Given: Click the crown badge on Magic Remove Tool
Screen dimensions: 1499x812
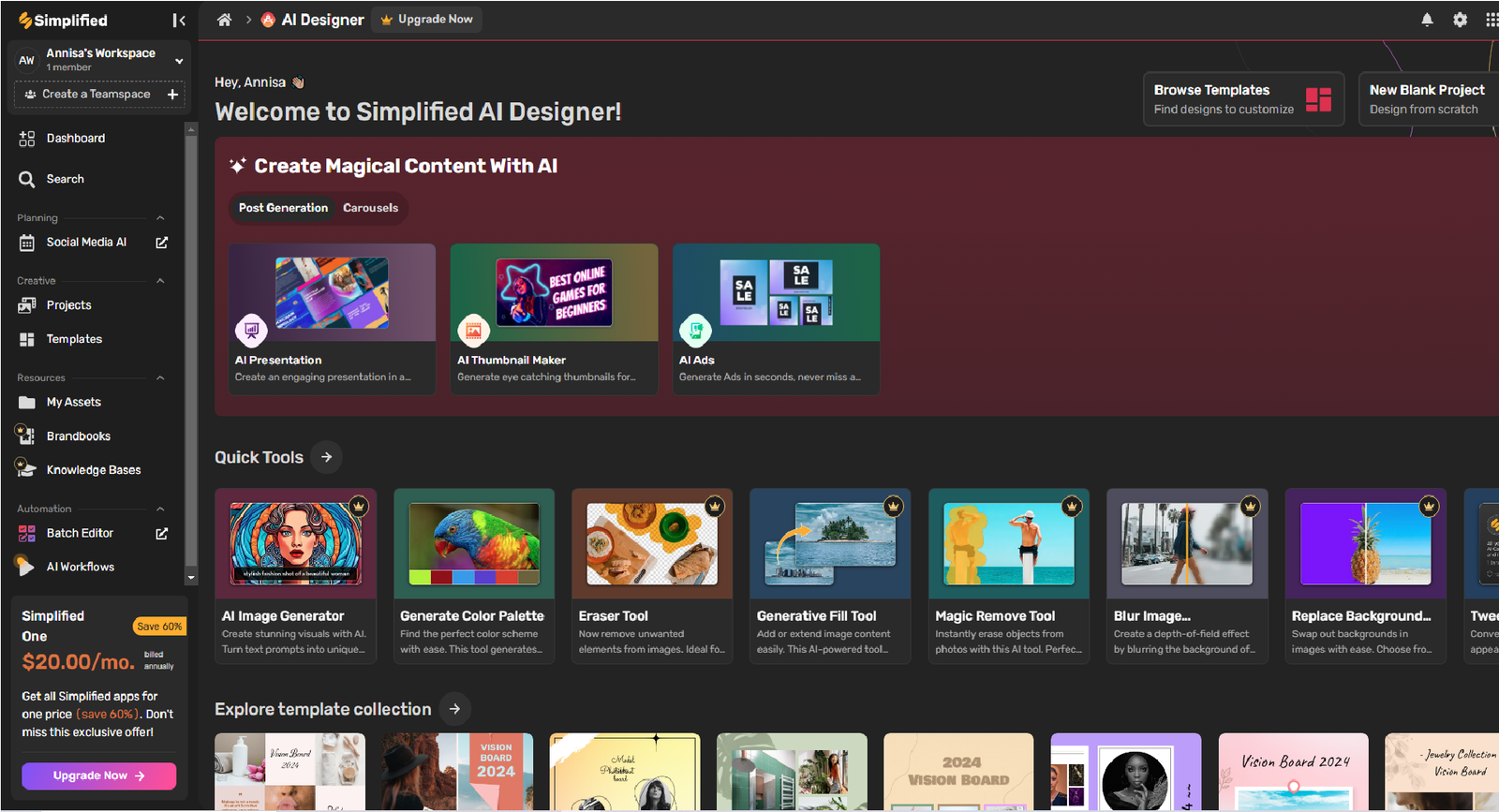Looking at the screenshot, I should (x=1072, y=507).
